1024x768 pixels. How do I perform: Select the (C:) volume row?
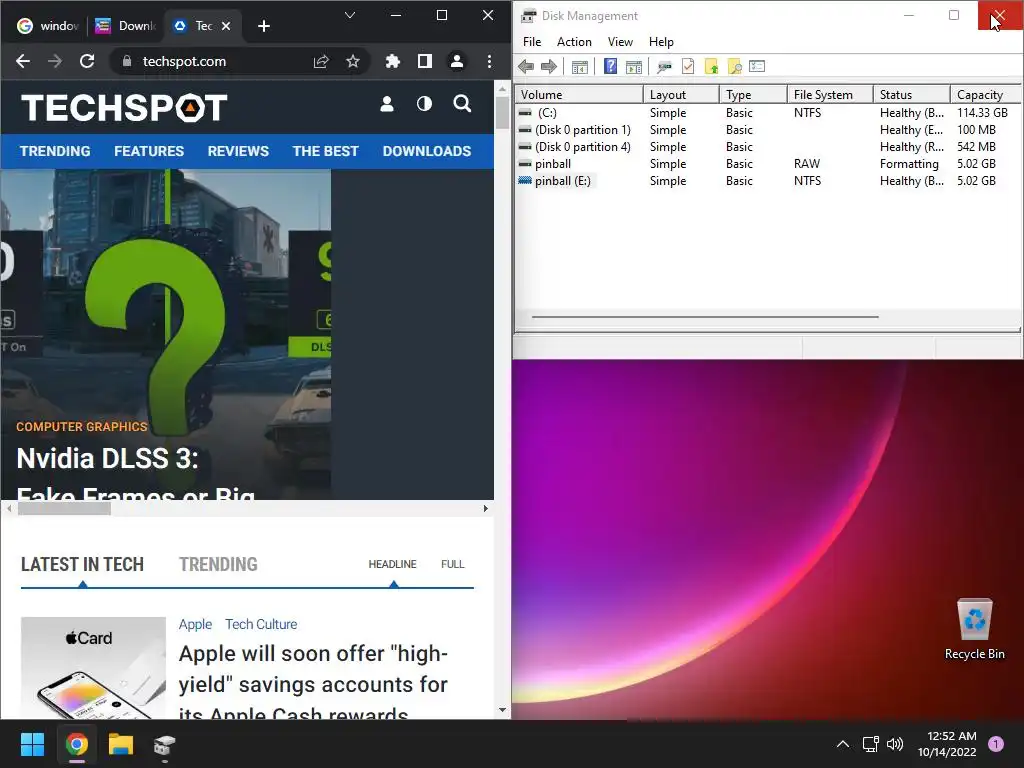click(768, 113)
